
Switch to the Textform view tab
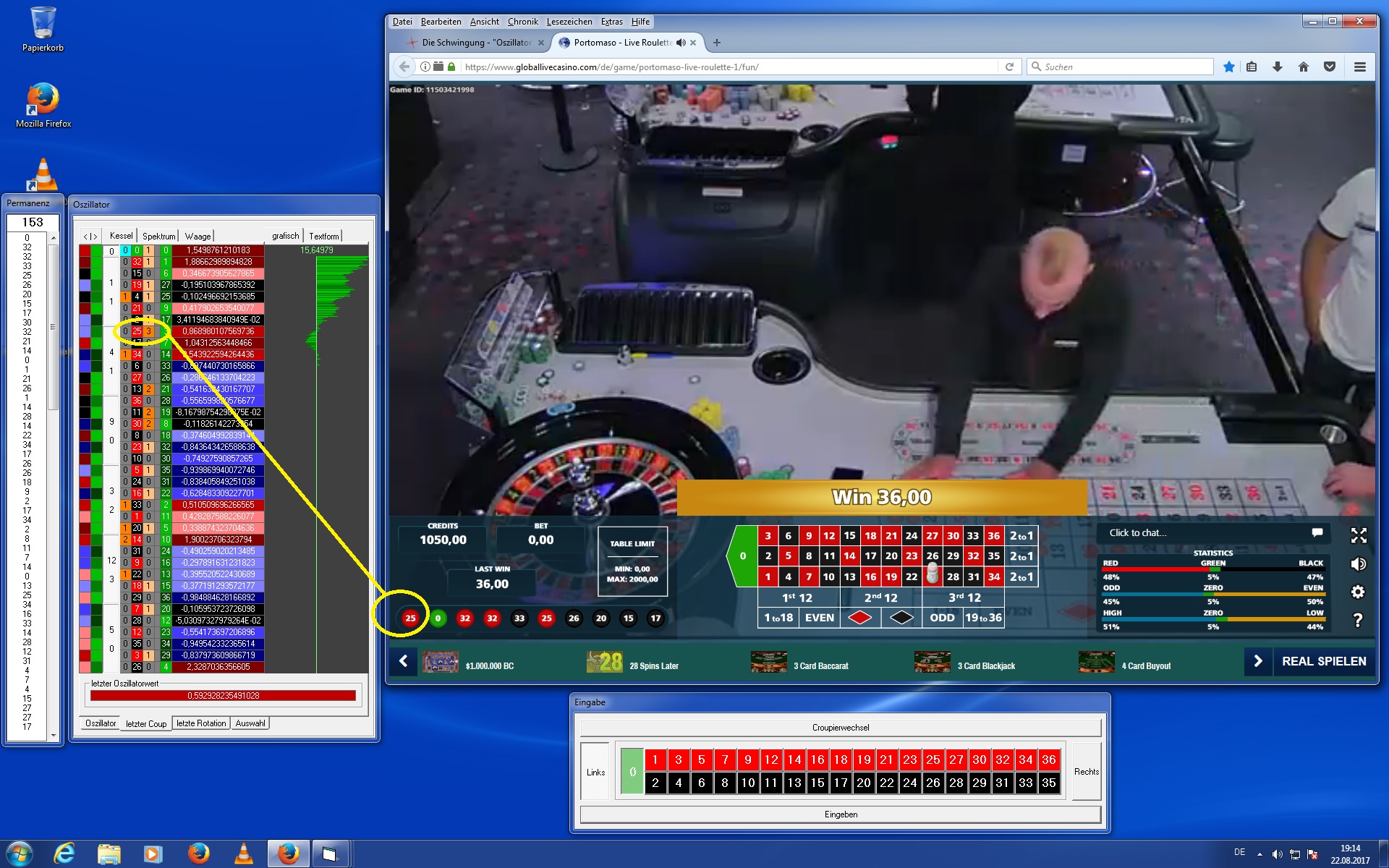point(323,236)
